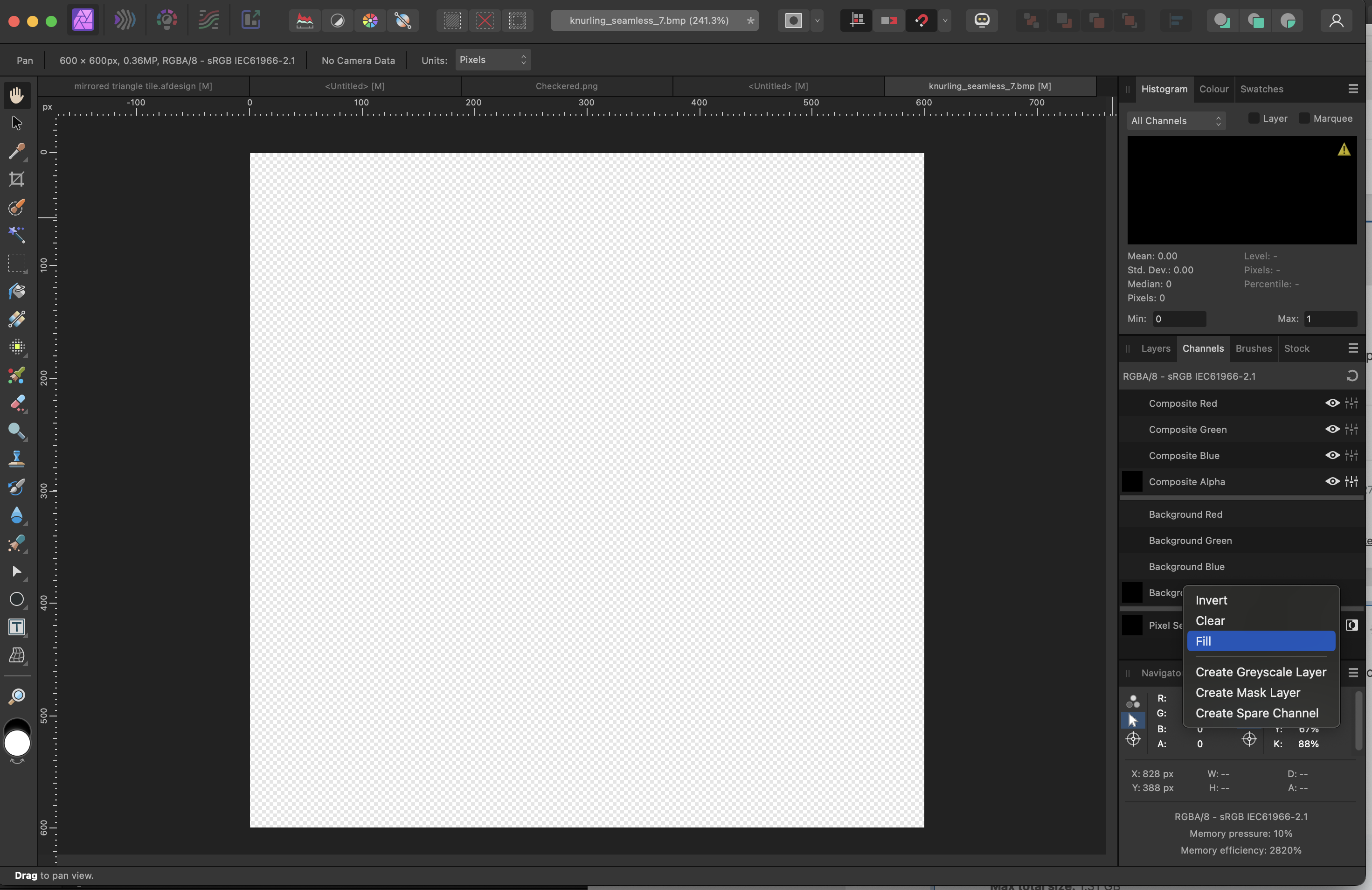Select the Rectangular Marquee tool
1372x890 pixels.
17,264
